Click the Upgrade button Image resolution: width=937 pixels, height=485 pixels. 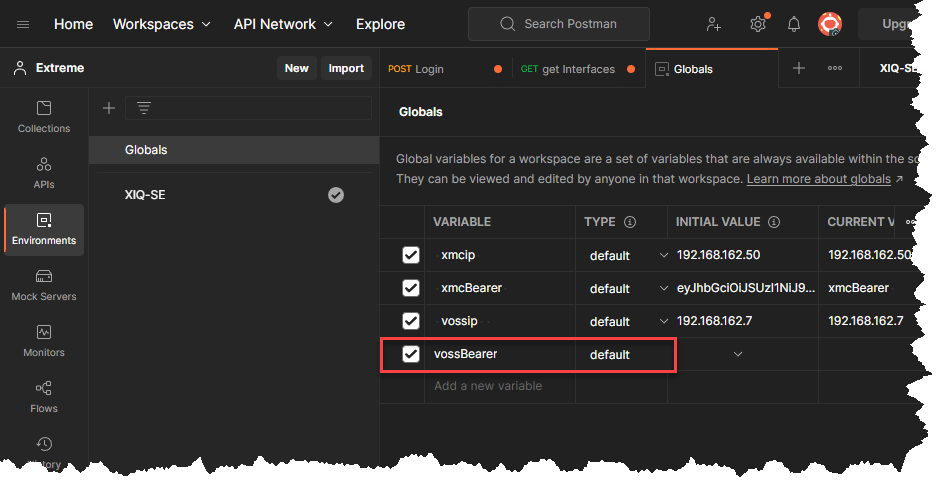click(888, 24)
